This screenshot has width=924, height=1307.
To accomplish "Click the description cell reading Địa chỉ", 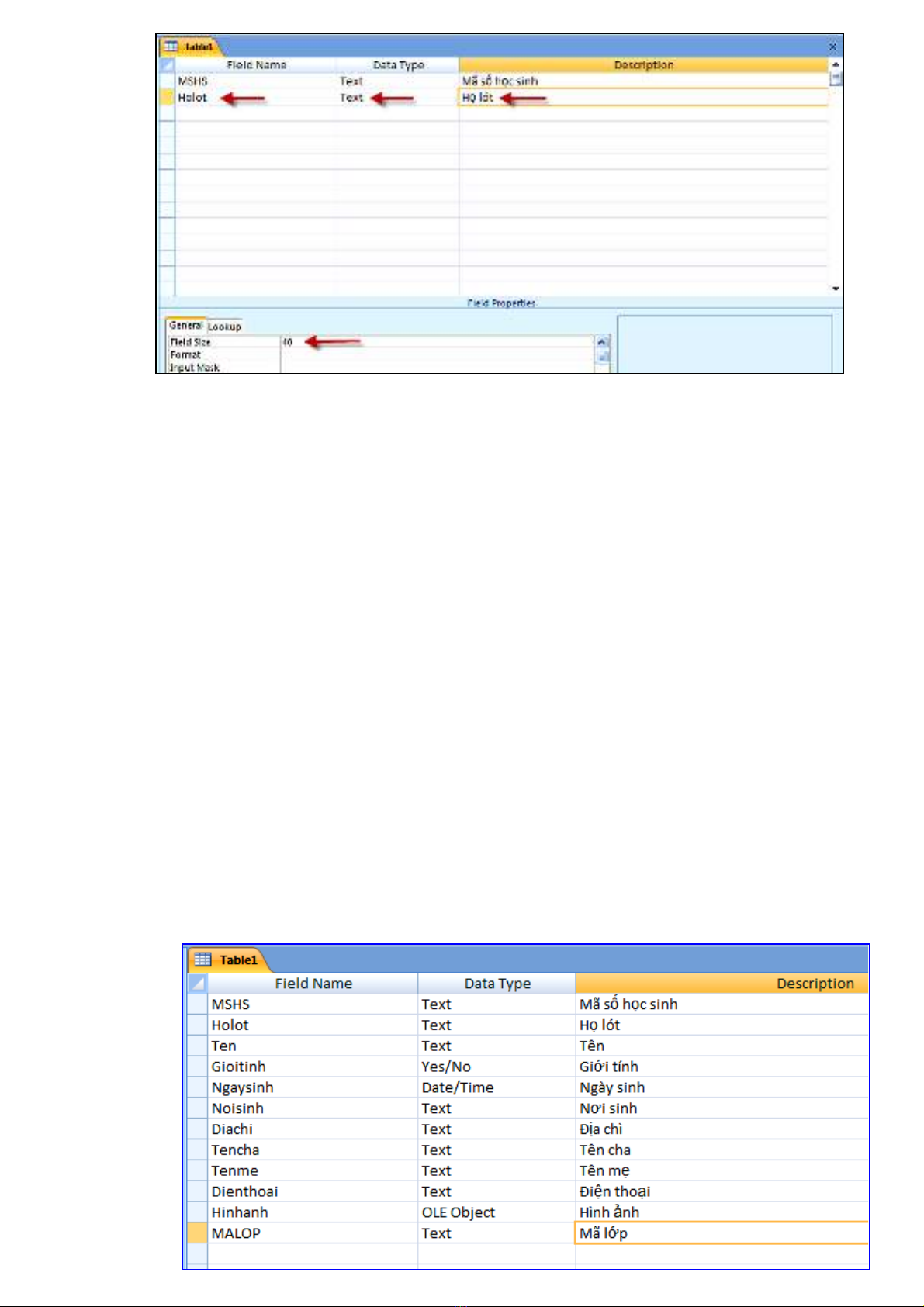I will [x=721, y=1129].
